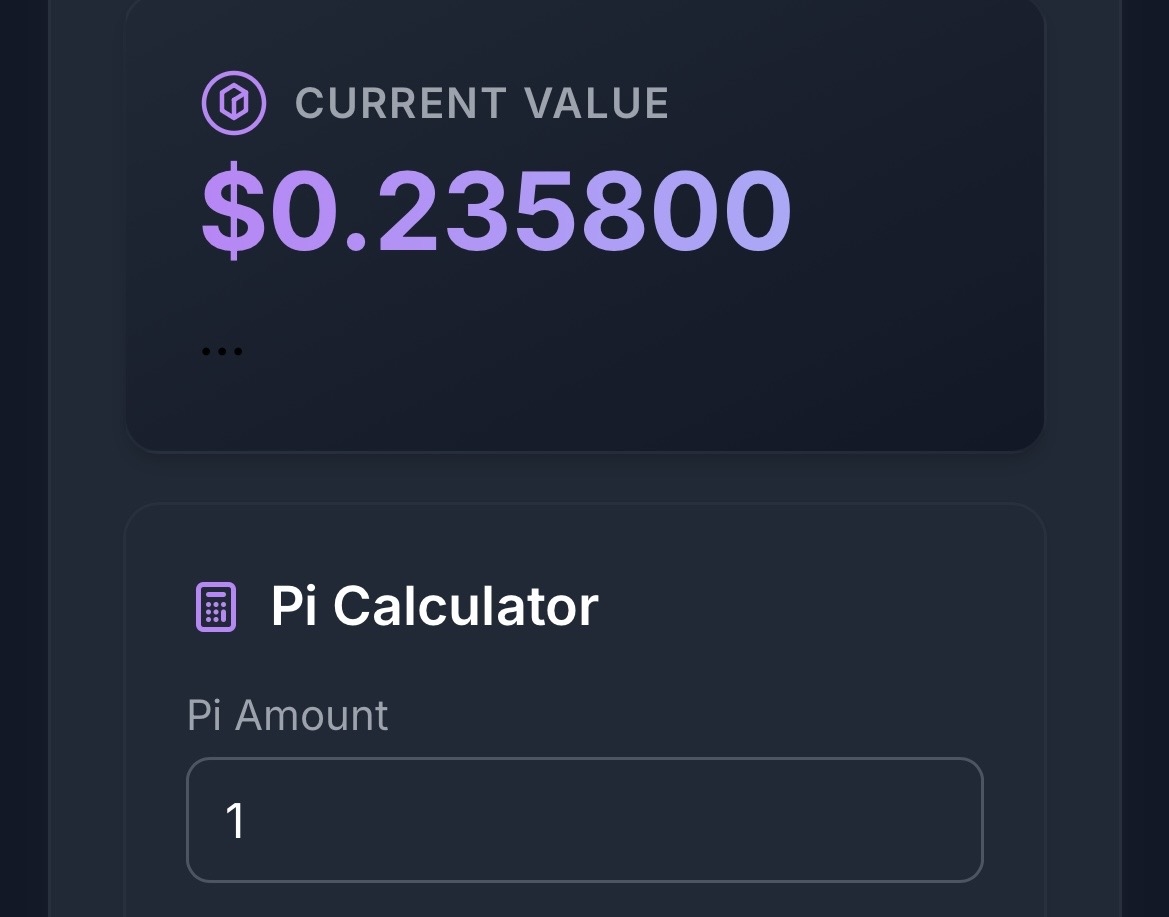This screenshot has width=1169, height=917.
Task: Focus the Pi Amount input field
Action: click(x=584, y=820)
